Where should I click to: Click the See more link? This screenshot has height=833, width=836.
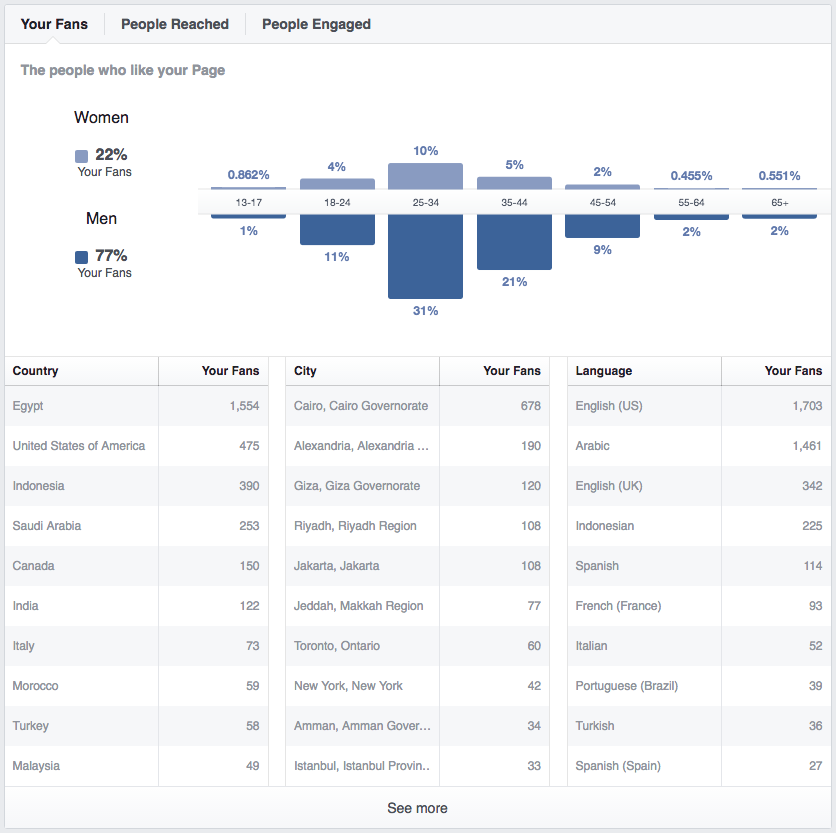coord(417,808)
